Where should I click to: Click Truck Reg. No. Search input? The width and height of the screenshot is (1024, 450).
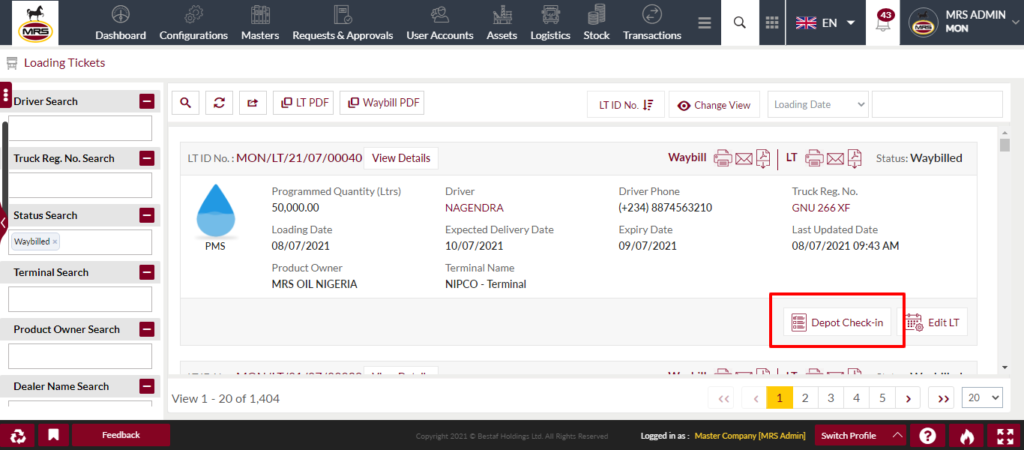click(x=80, y=185)
